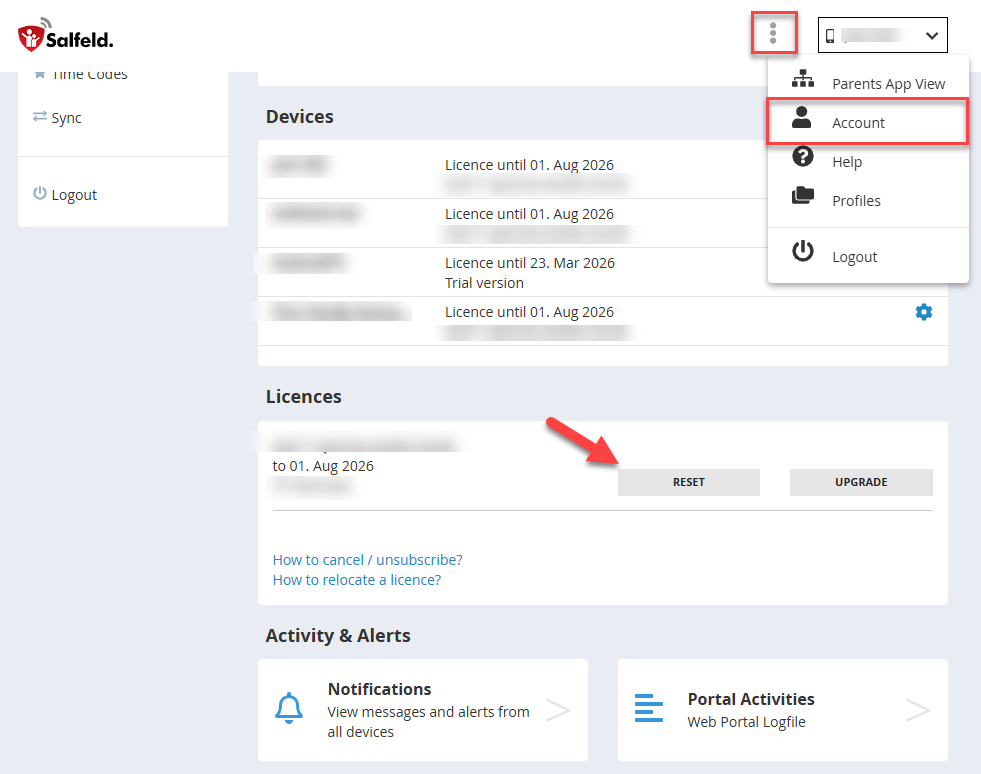Click the Parents App View hierarchy icon

[x=802, y=81]
